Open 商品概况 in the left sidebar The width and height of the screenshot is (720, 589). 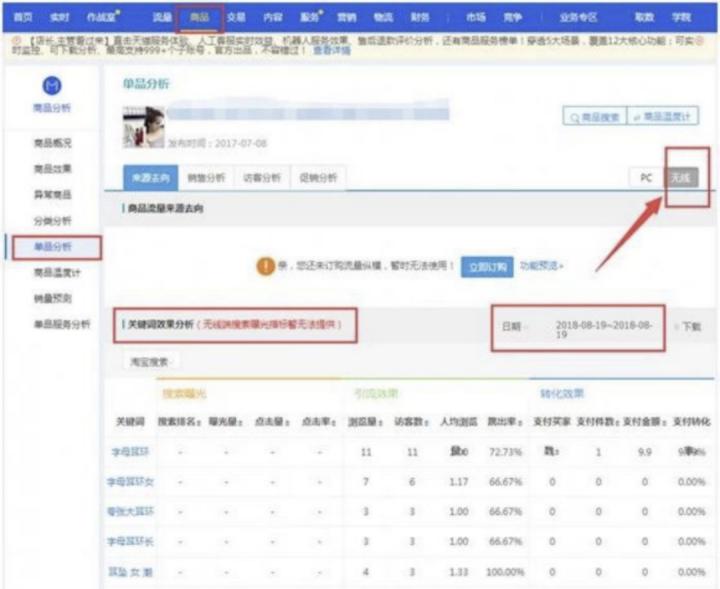point(53,143)
